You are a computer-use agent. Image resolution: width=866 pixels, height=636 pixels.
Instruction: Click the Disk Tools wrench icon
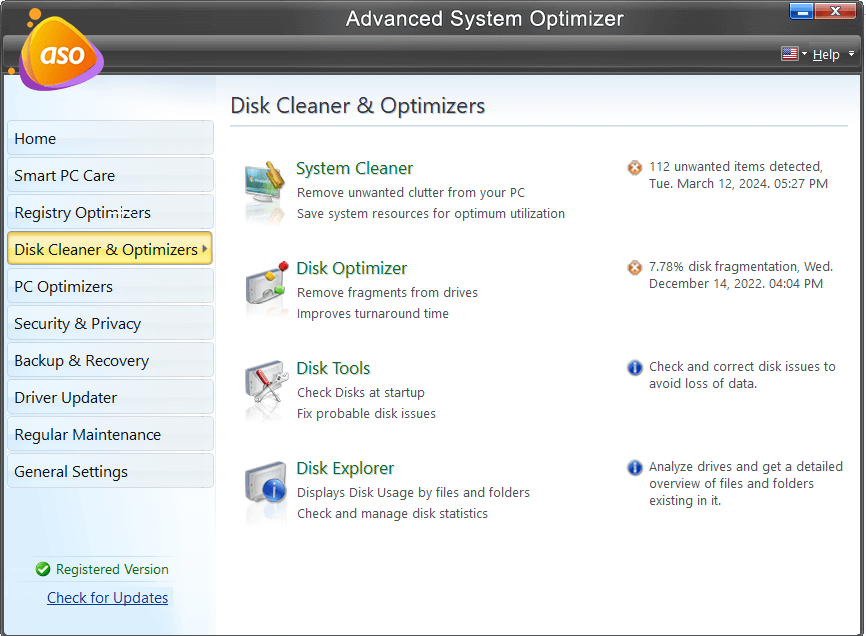tap(266, 383)
